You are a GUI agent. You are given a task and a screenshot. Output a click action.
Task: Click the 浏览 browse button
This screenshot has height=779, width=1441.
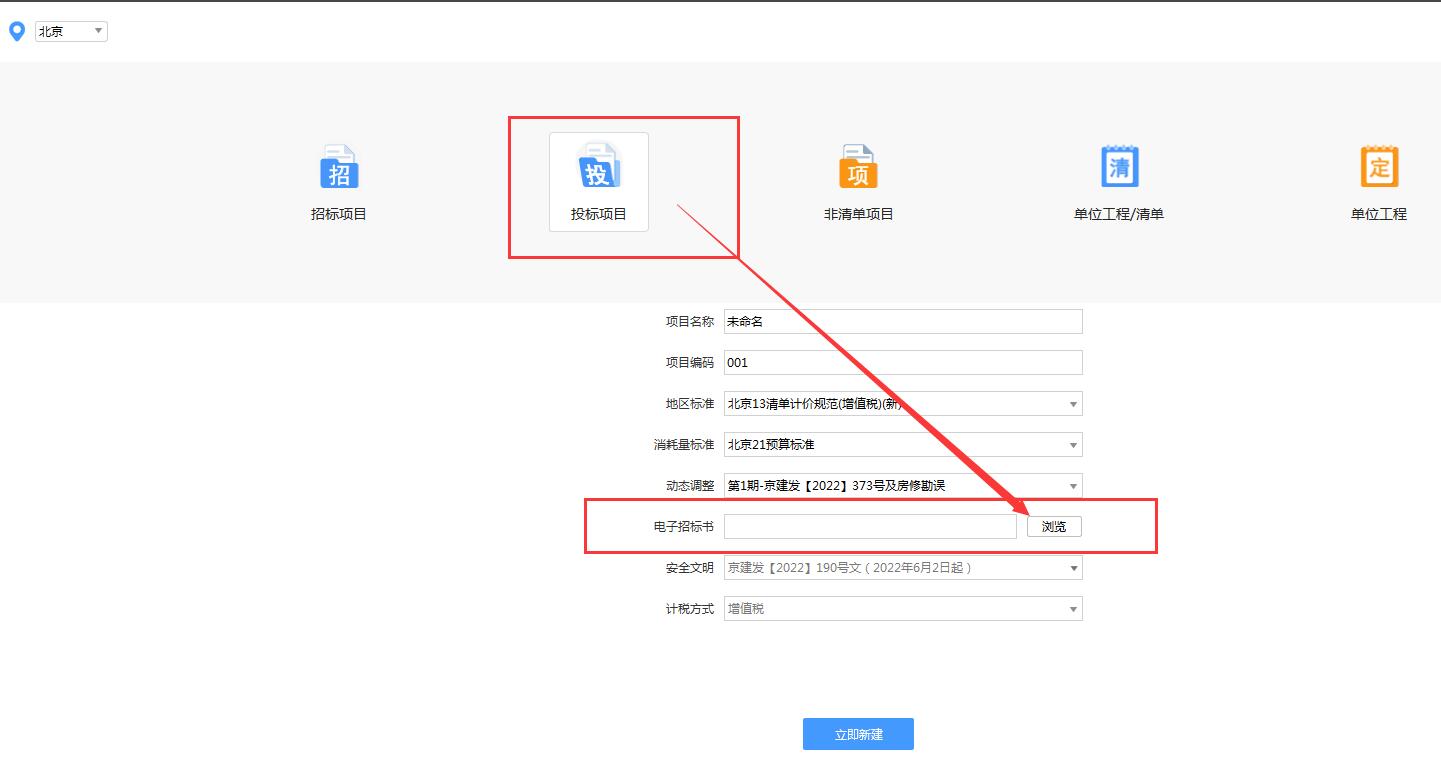(1054, 527)
